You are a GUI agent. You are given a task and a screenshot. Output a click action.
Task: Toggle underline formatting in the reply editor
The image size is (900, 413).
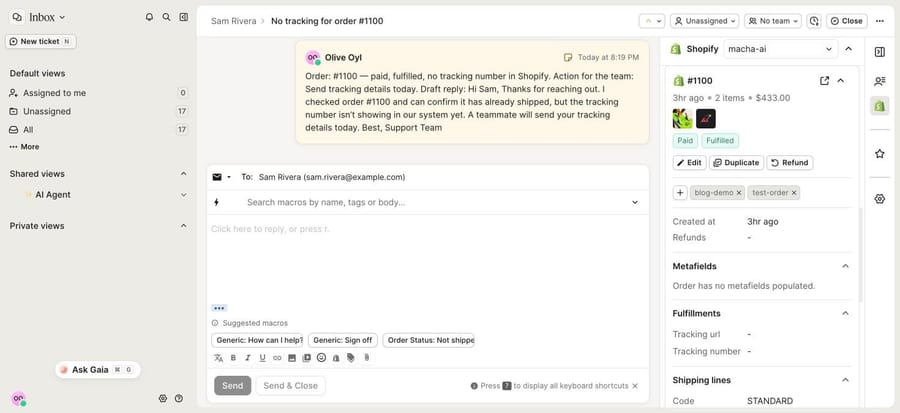tap(262, 357)
